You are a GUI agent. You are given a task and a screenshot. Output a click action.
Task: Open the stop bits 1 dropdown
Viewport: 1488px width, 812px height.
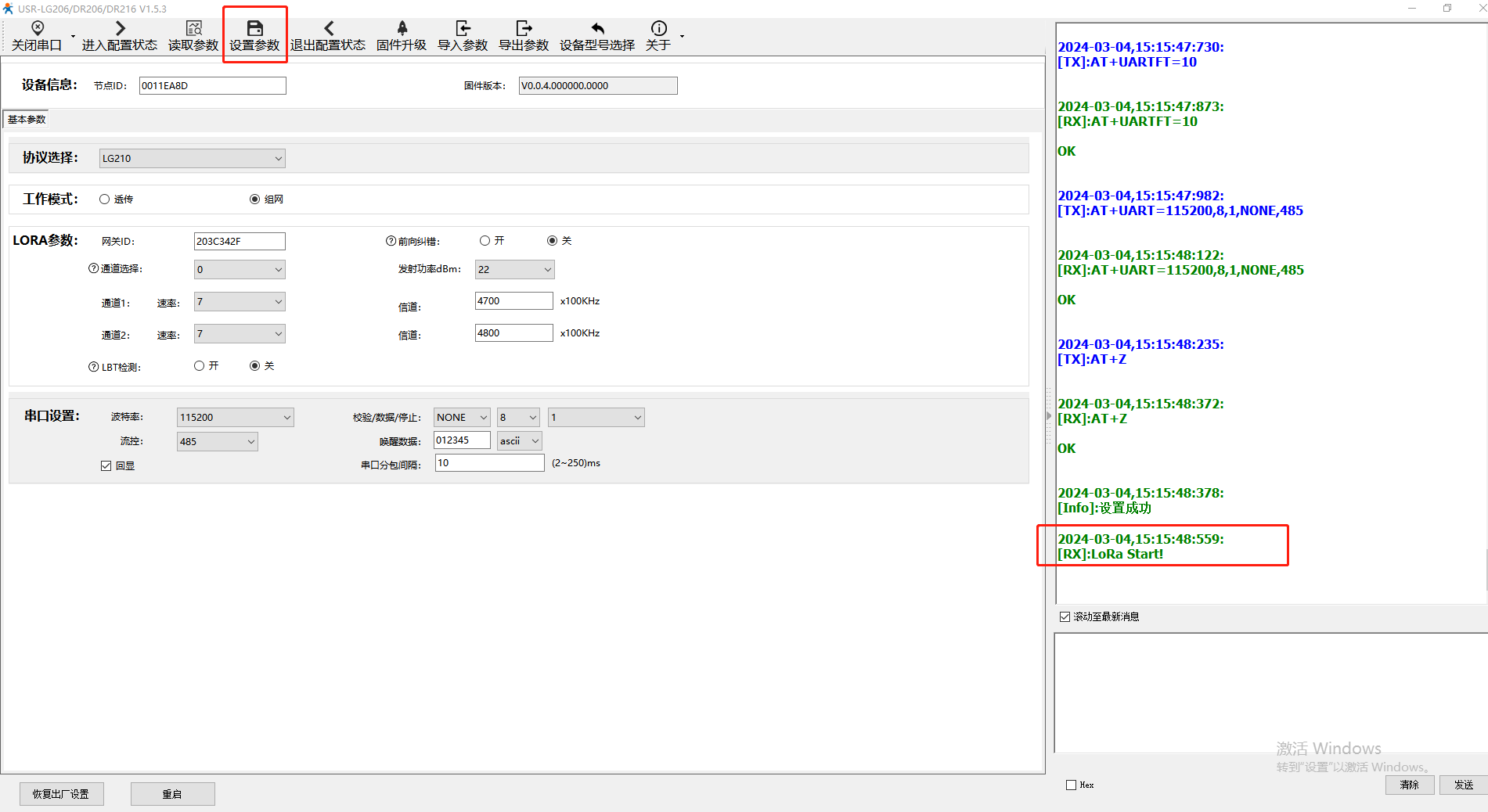(596, 417)
